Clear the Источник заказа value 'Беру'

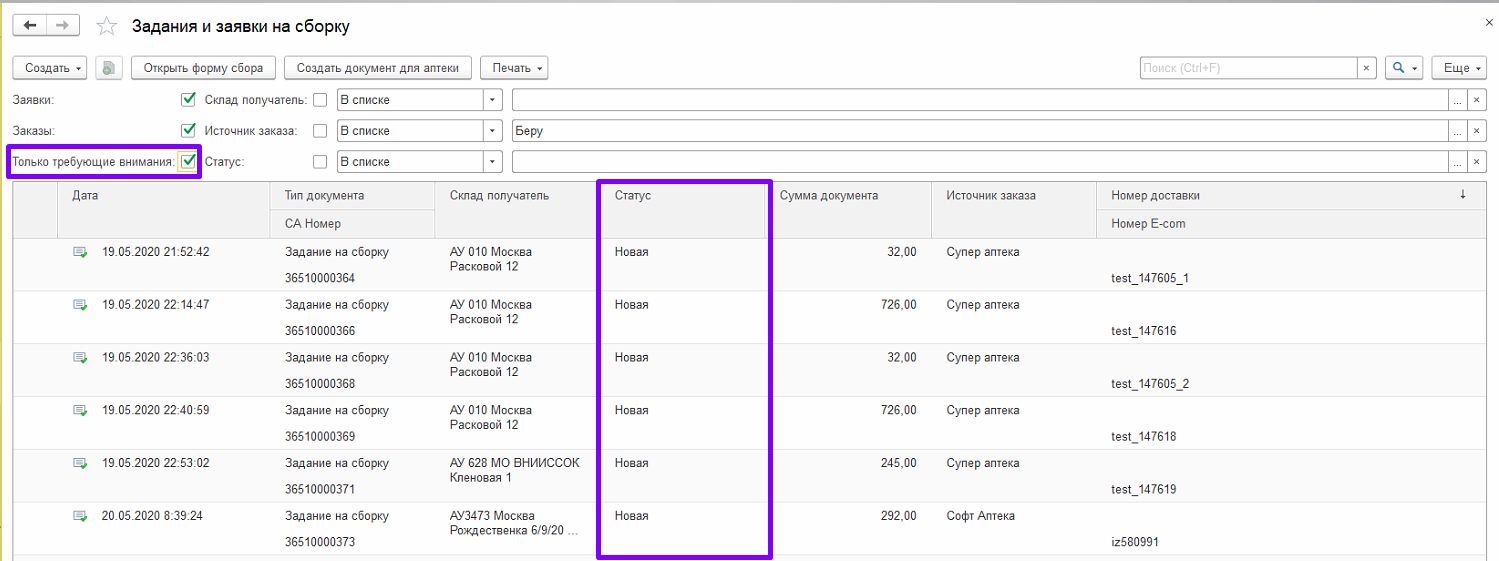click(1477, 131)
